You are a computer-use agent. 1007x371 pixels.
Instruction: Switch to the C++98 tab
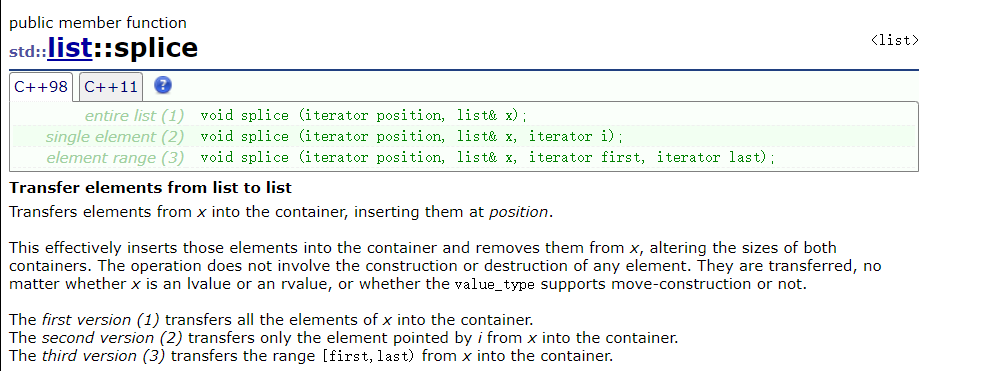pyautogui.click(x=41, y=86)
